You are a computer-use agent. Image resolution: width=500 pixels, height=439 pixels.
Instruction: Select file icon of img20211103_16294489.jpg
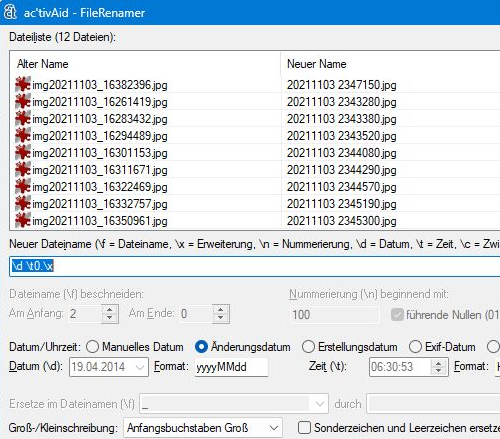[x=23, y=135]
